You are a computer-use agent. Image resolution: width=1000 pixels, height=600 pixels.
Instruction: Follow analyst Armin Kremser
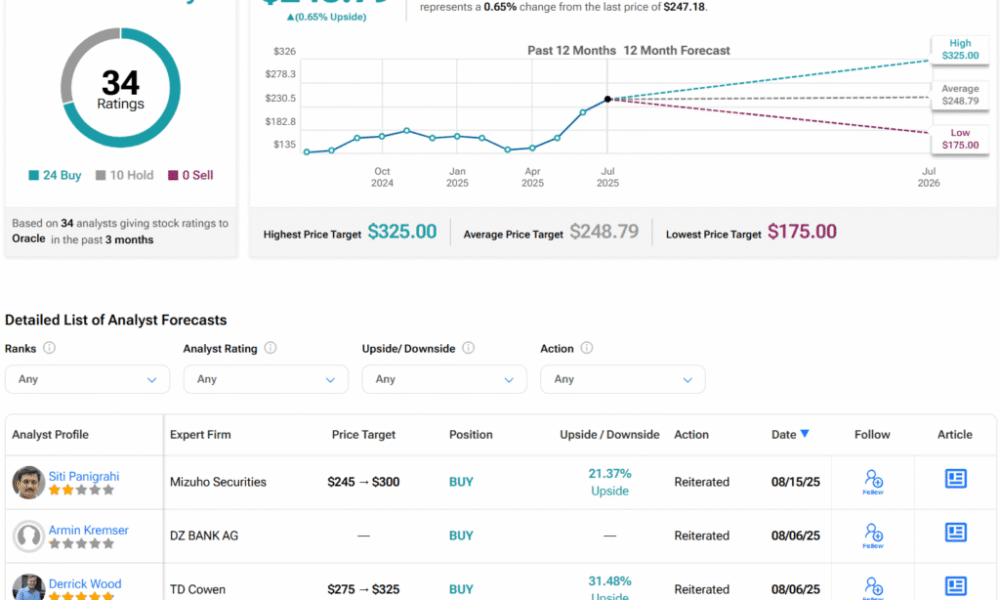coord(873,535)
